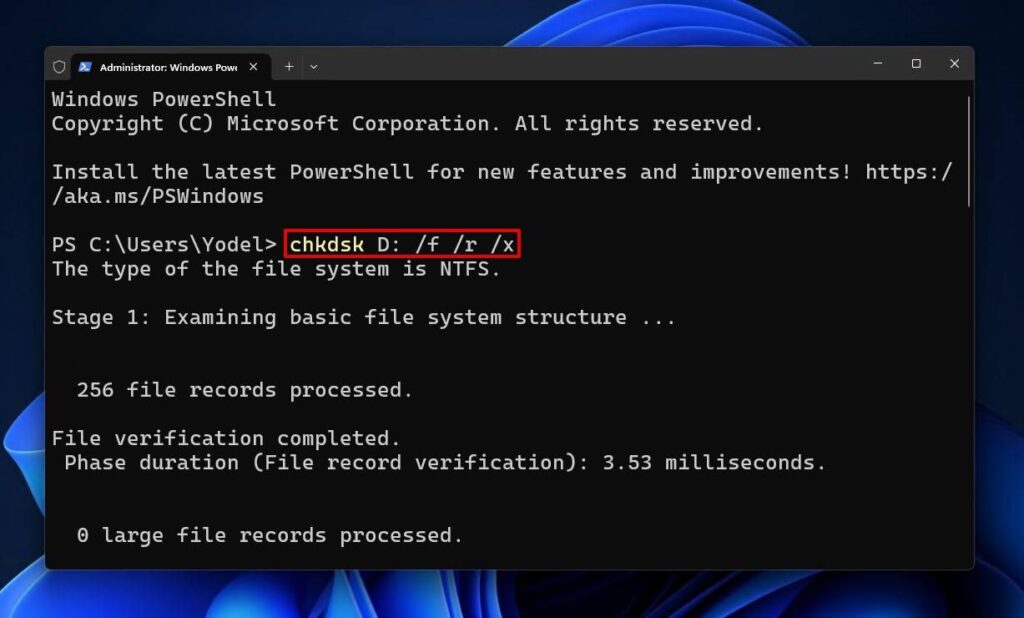This screenshot has height=618, width=1024.
Task: Click the X icon to close PowerShell tab
Action: tap(254, 66)
